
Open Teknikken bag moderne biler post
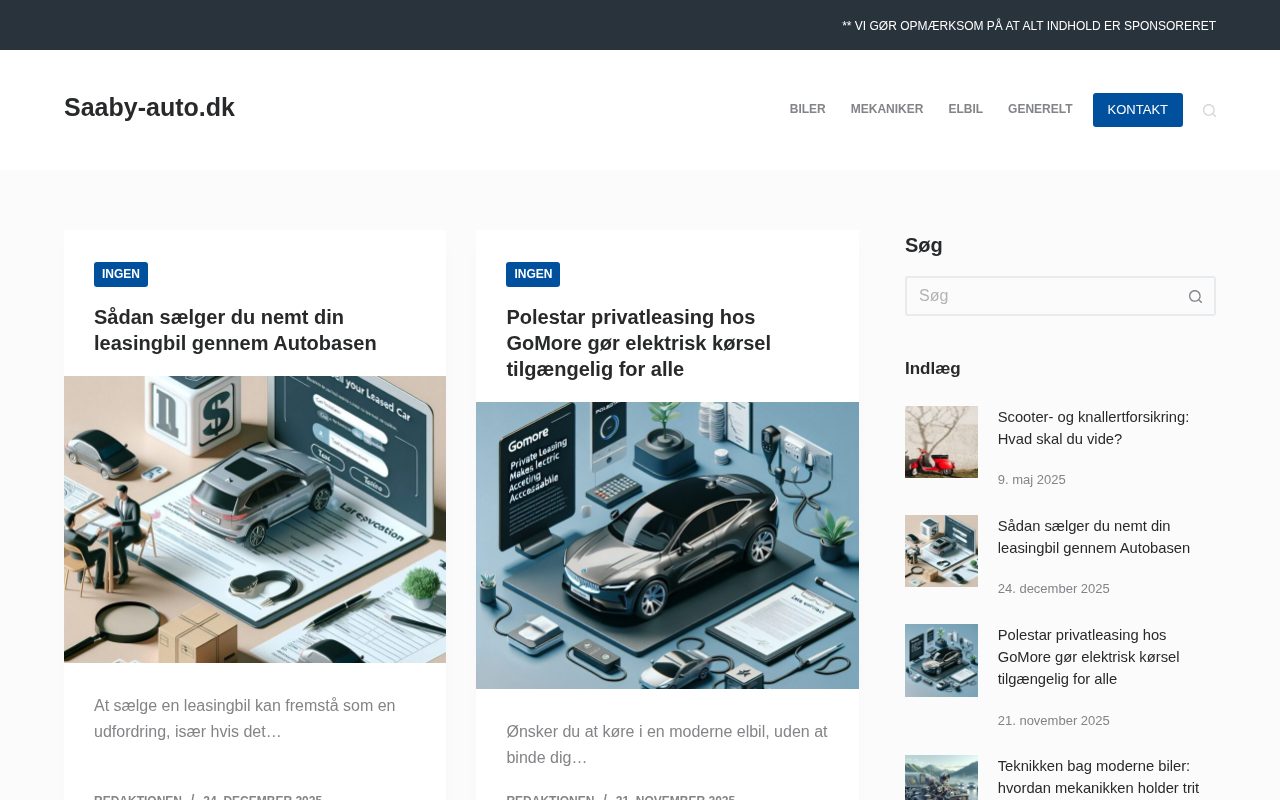1098,777
